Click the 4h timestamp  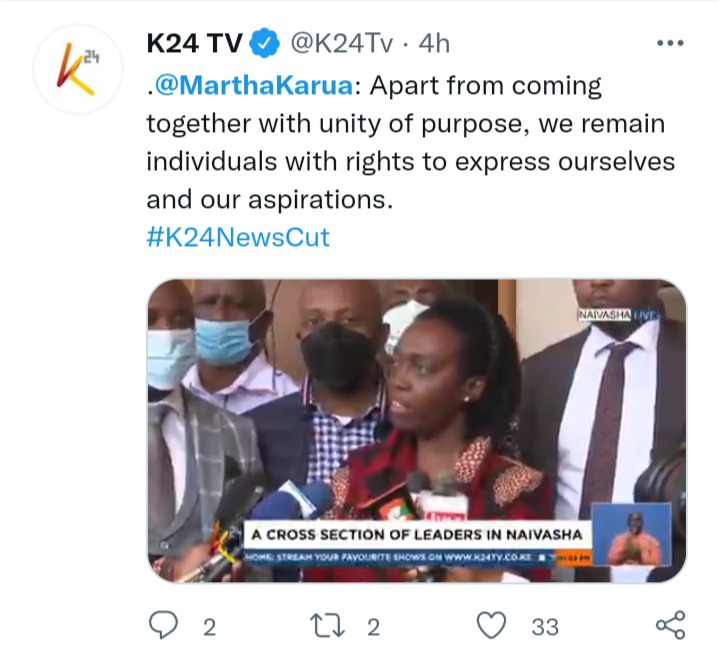(434, 44)
